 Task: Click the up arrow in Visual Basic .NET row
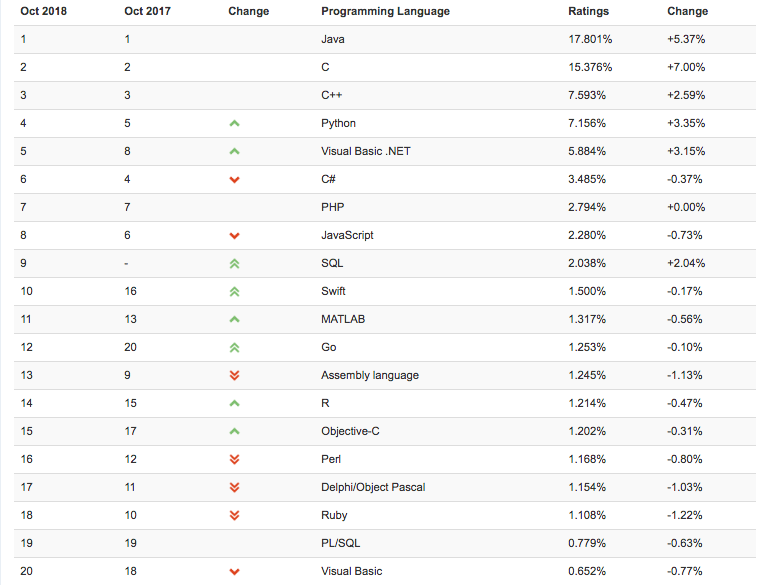click(x=235, y=151)
